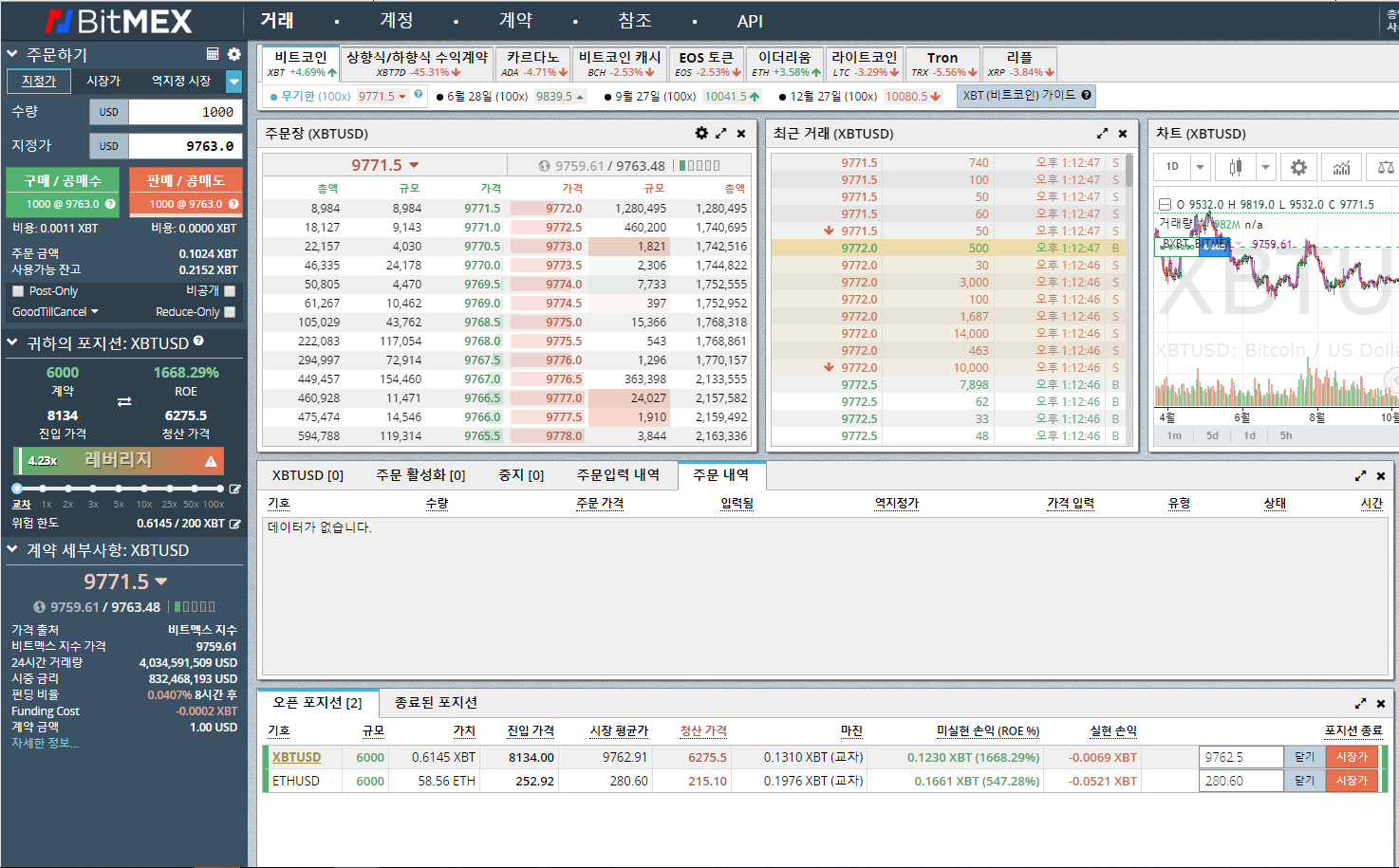Expand the order book panel fullscreen
The height and width of the screenshot is (868, 1399).
(x=721, y=134)
